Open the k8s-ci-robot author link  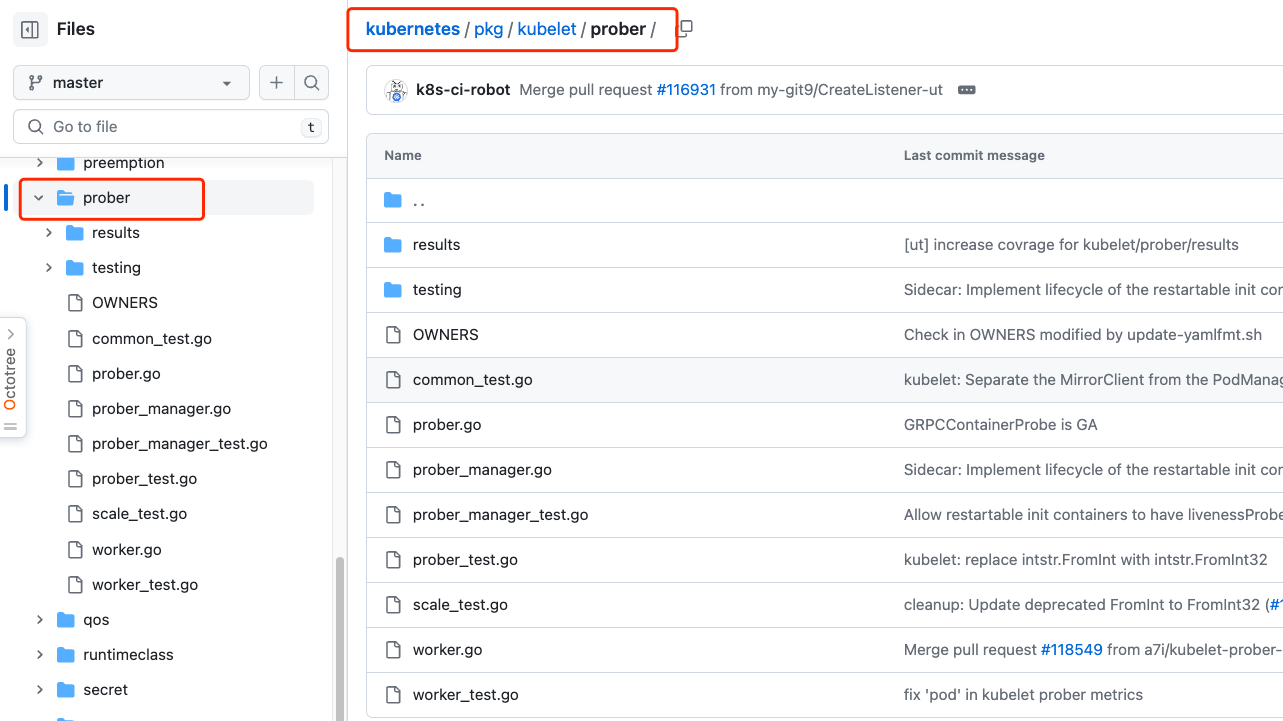click(x=464, y=90)
